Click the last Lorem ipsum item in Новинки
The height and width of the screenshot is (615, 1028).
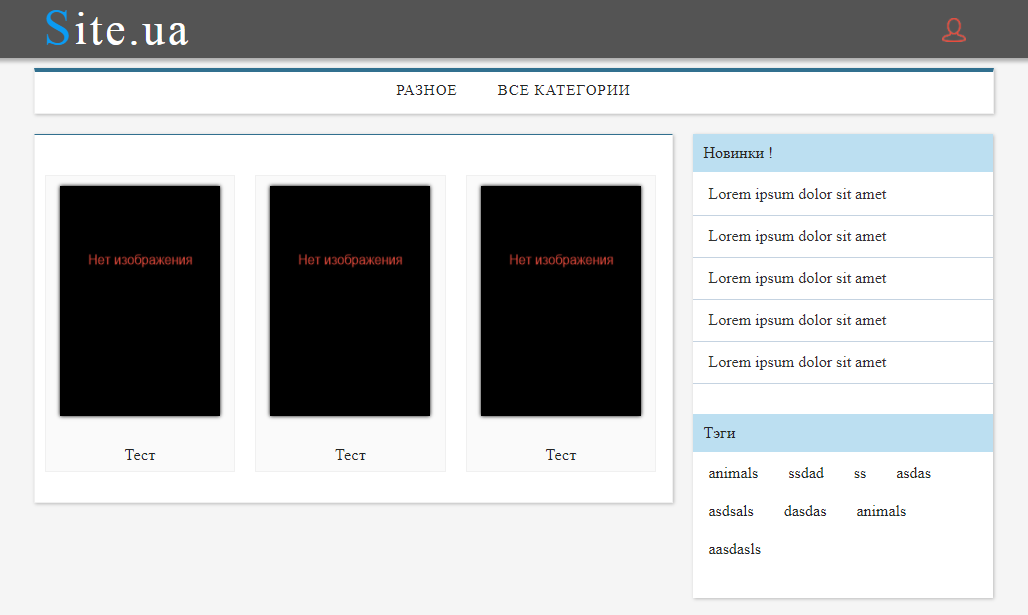tap(797, 362)
